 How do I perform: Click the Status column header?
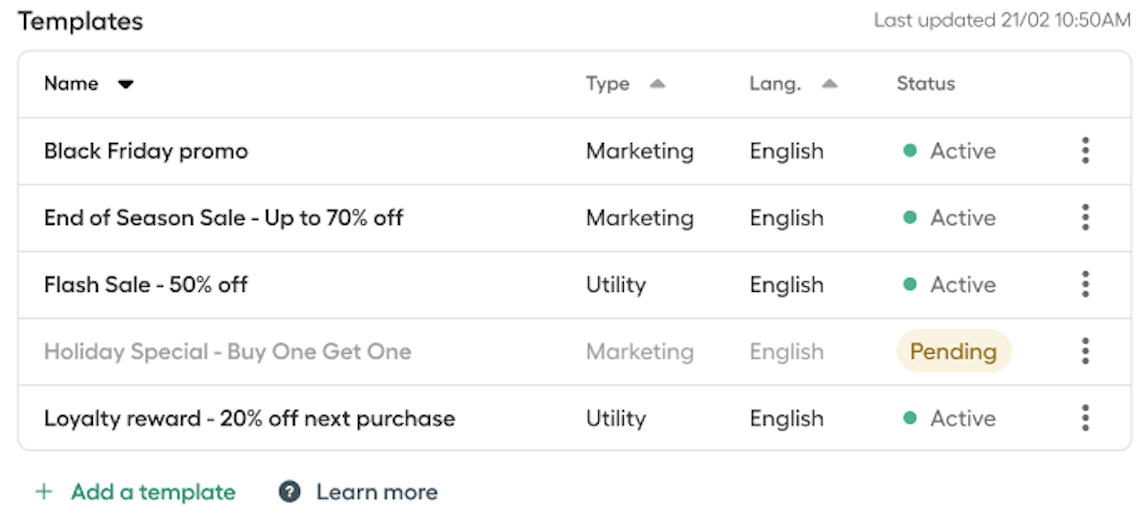pyautogui.click(x=925, y=83)
